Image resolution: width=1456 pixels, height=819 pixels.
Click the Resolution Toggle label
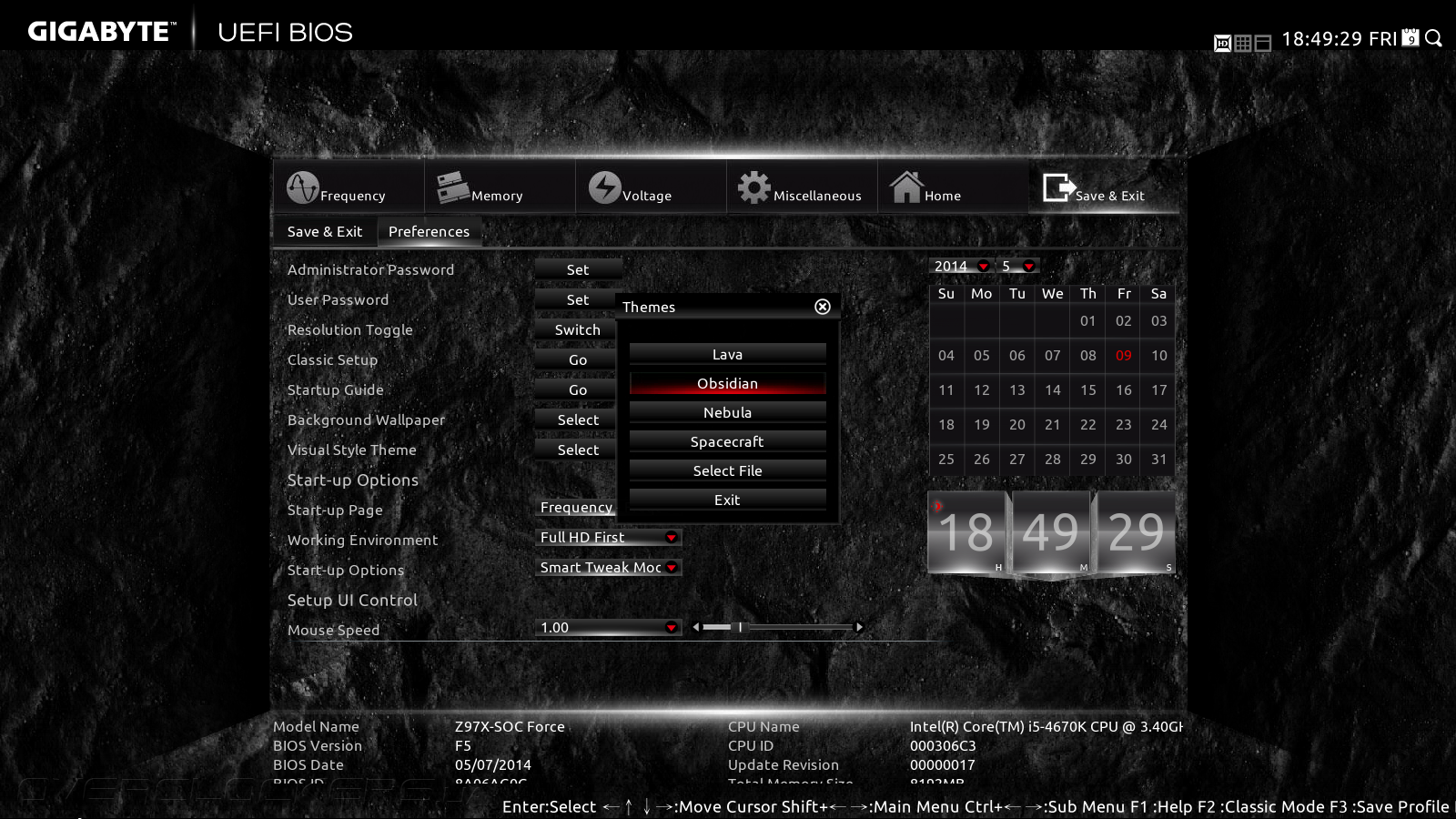(x=350, y=329)
